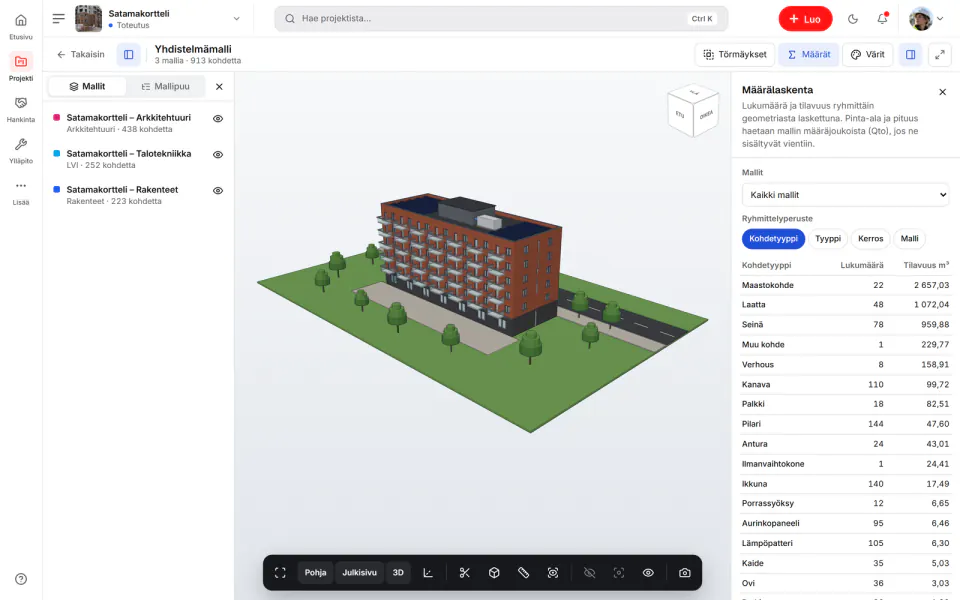Click the Satamakortteli project thumbnail
This screenshot has width=960, height=600.
tap(88, 19)
